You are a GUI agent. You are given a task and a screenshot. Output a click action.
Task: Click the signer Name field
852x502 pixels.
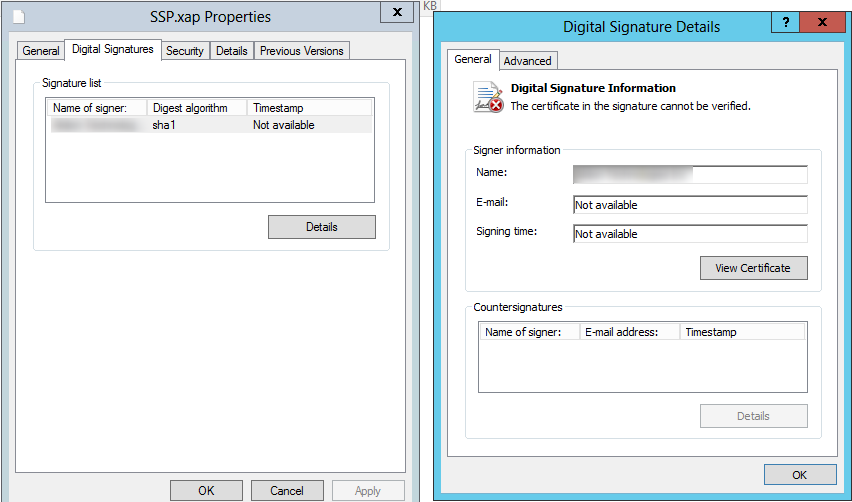tap(690, 174)
